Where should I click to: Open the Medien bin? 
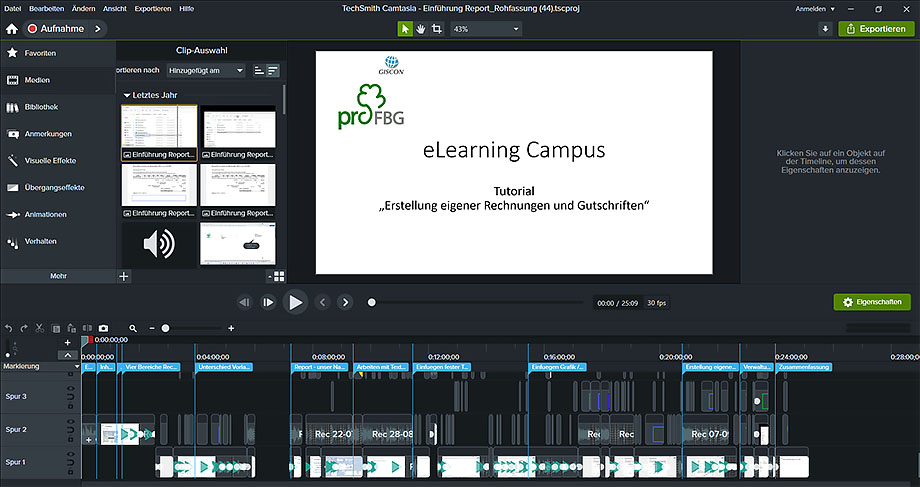click(x=58, y=80)
